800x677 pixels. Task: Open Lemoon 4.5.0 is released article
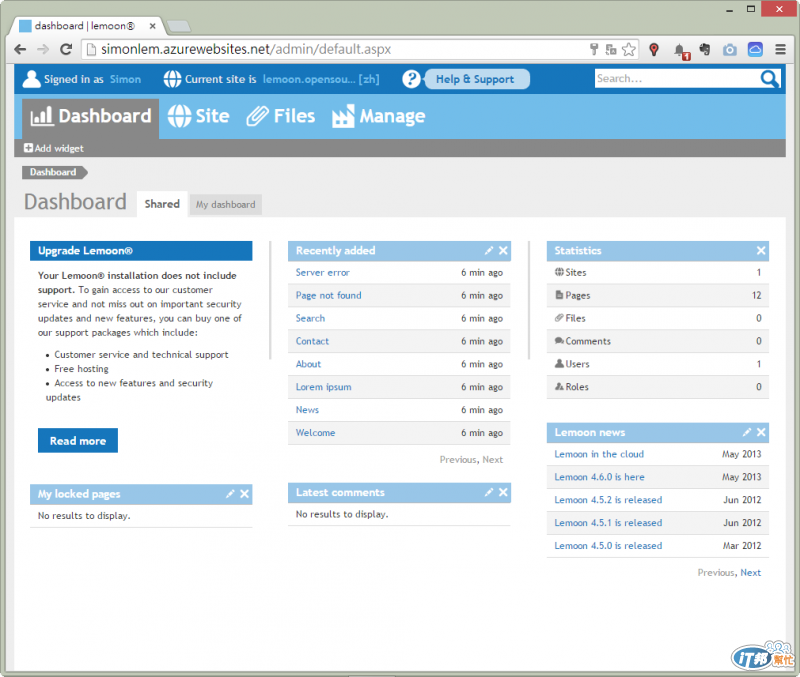[x=608, y=546]
